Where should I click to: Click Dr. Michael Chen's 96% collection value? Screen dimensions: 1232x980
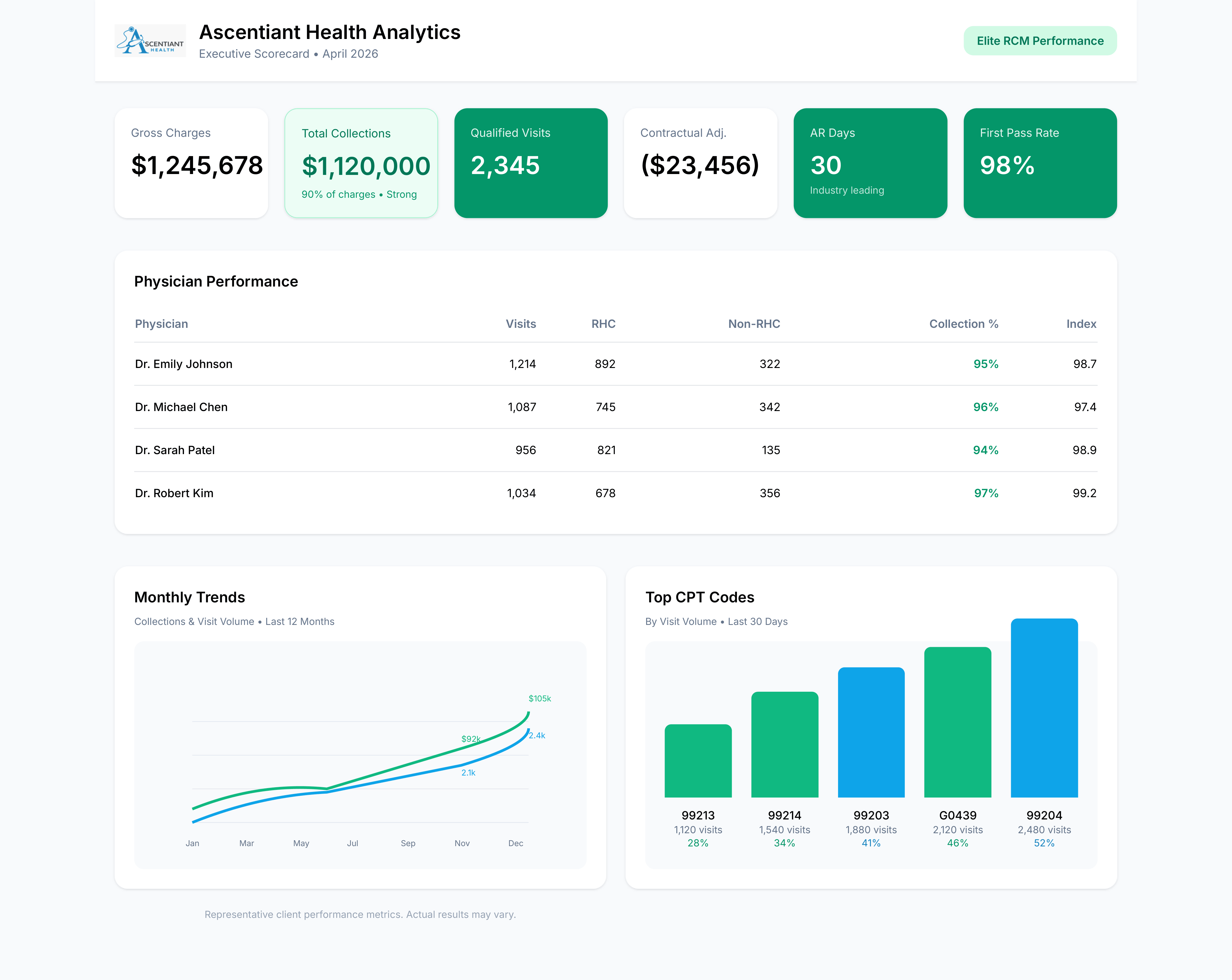[x=985, y=407]
